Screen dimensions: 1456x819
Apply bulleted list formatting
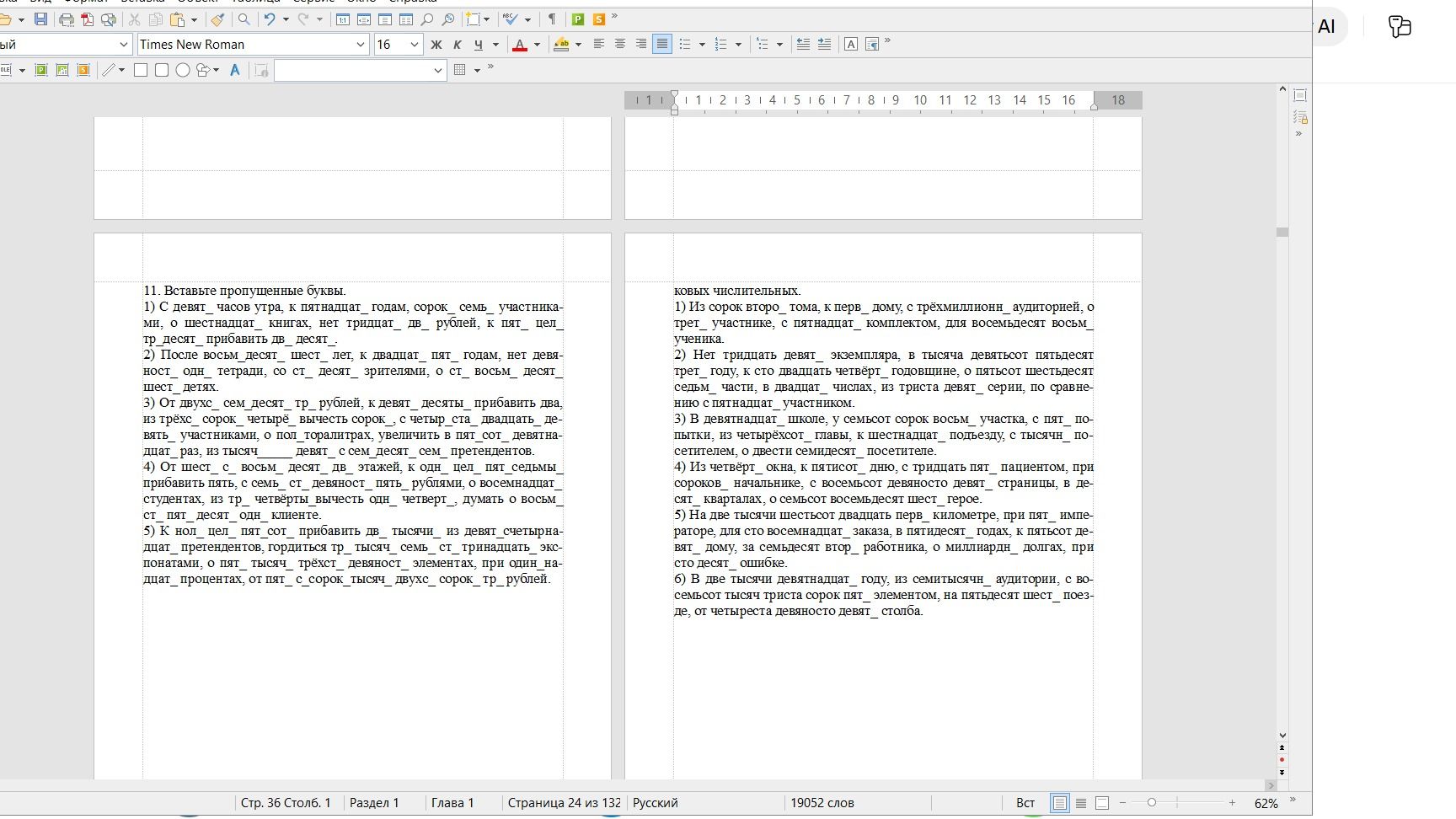685,44
